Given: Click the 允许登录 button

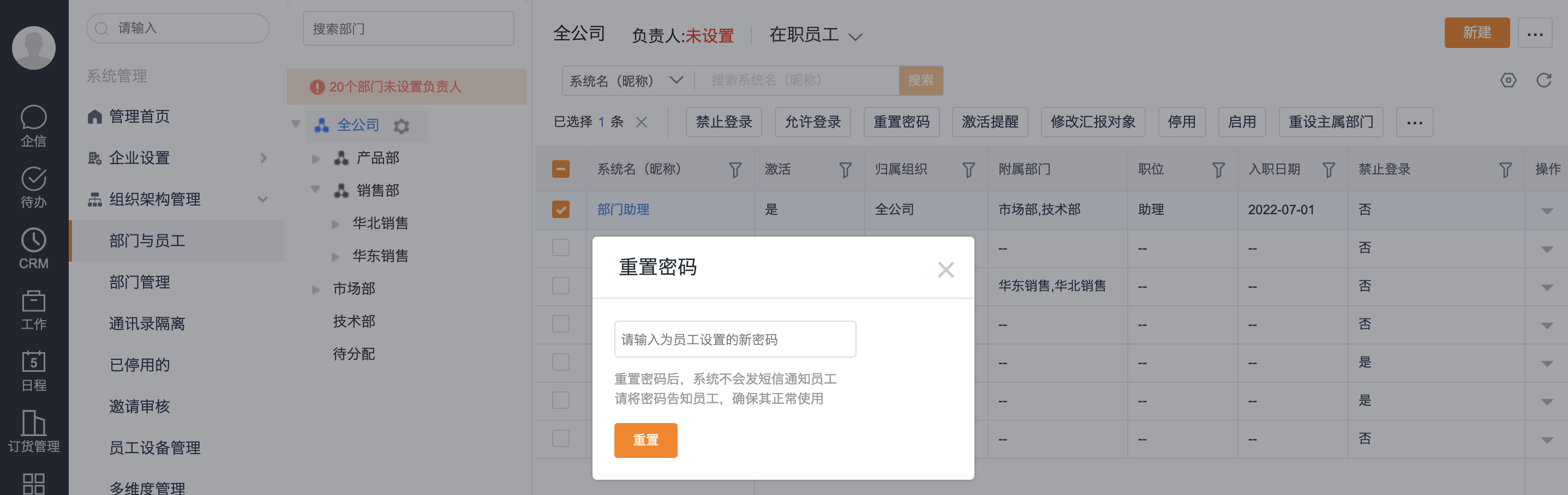Looking at the screenshot, I should click(812, 122).
